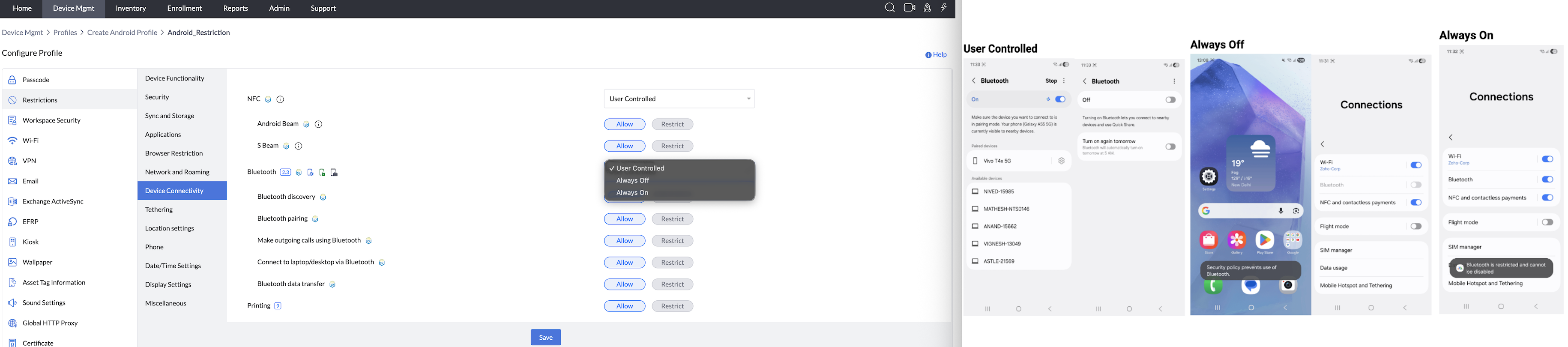Screen dimensions: 1568x347
Task: Choose Always Off in the Bluetooth dropdown list
Action: pos(679,181)
